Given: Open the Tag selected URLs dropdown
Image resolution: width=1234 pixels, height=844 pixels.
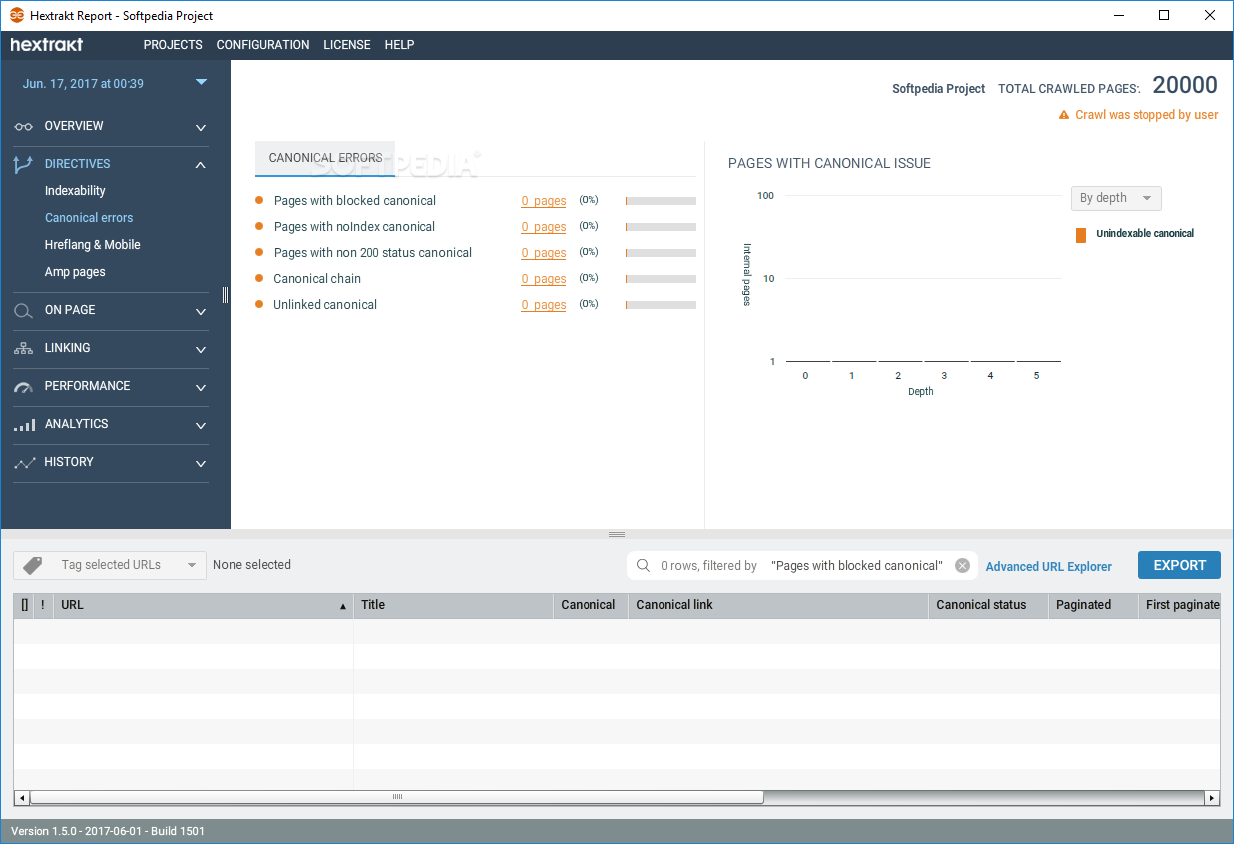Looking at the screenshot, I should (x=110, y=565).
